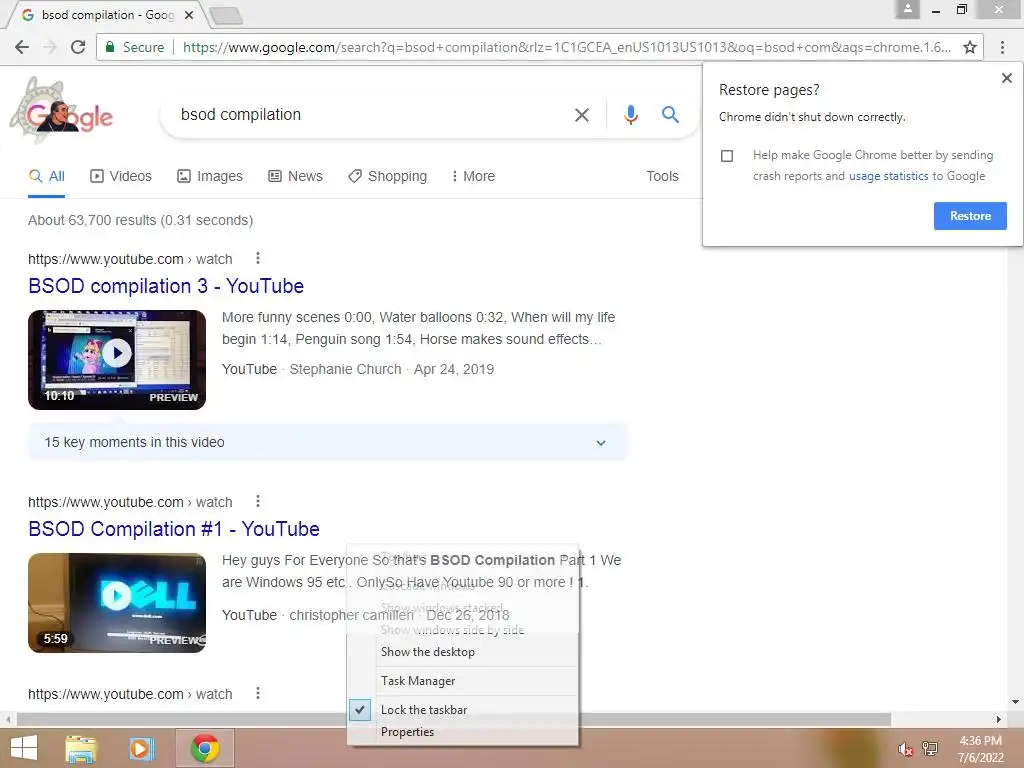The height and width of the screenshot is (768, 1024).
Task: Open options for the BSOD compilation 3 result
Action: 258,258
